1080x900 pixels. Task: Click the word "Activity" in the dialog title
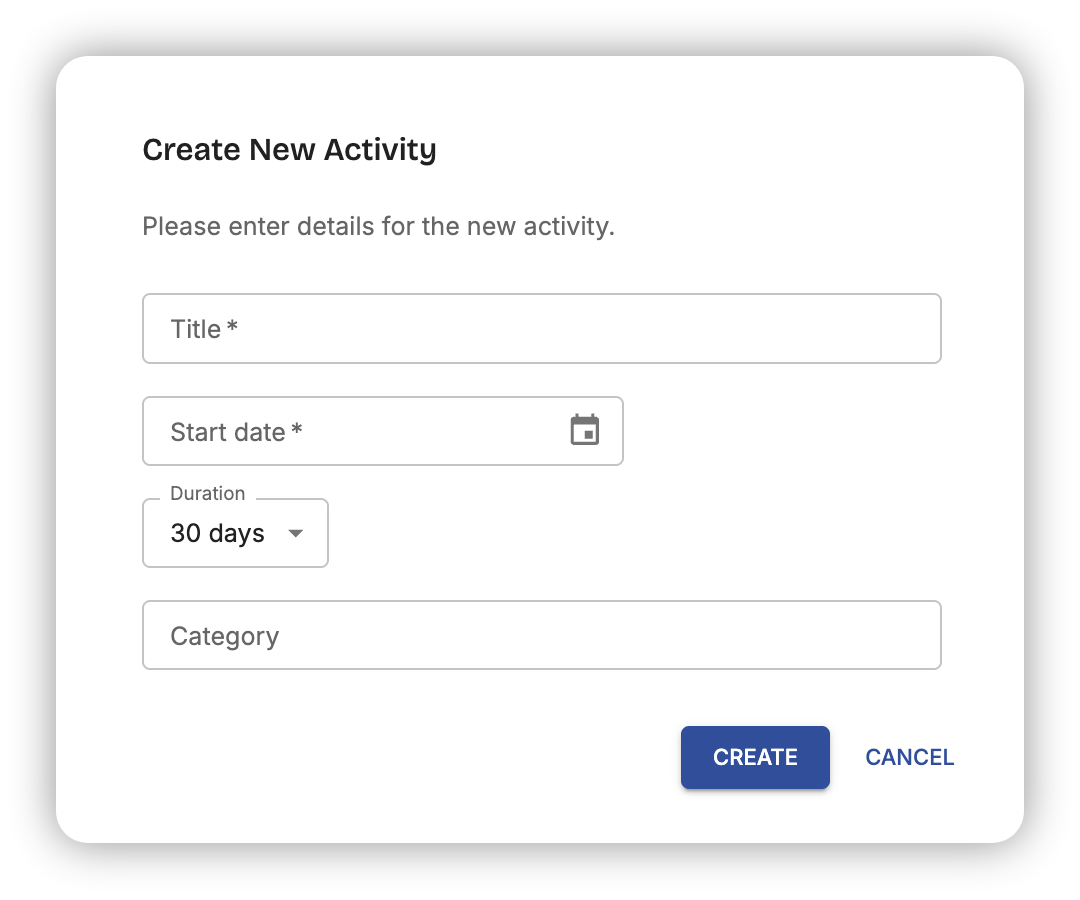379,150
